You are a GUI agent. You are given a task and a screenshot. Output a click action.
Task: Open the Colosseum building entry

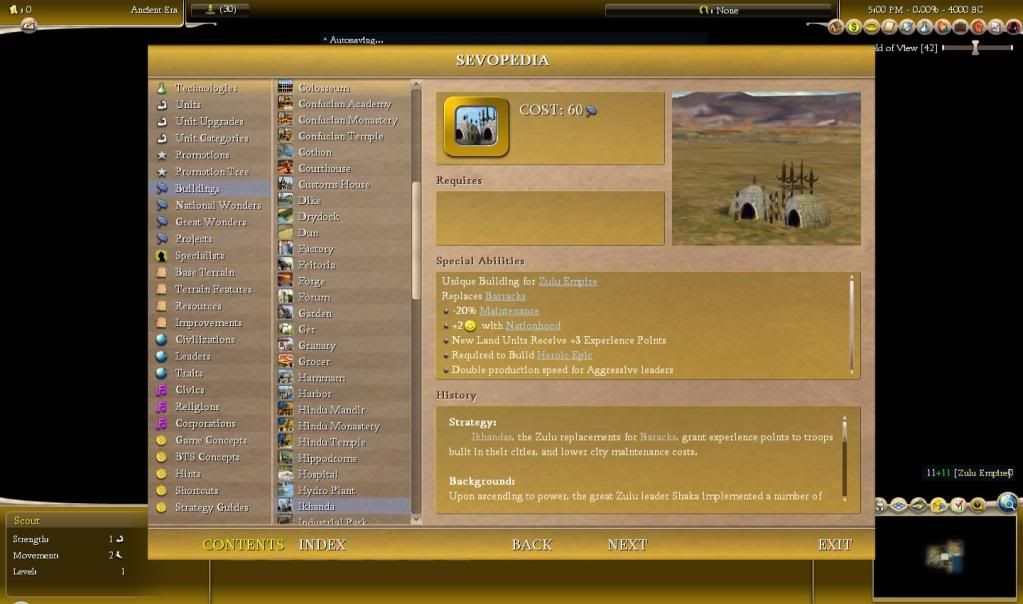tap(324, 87)
